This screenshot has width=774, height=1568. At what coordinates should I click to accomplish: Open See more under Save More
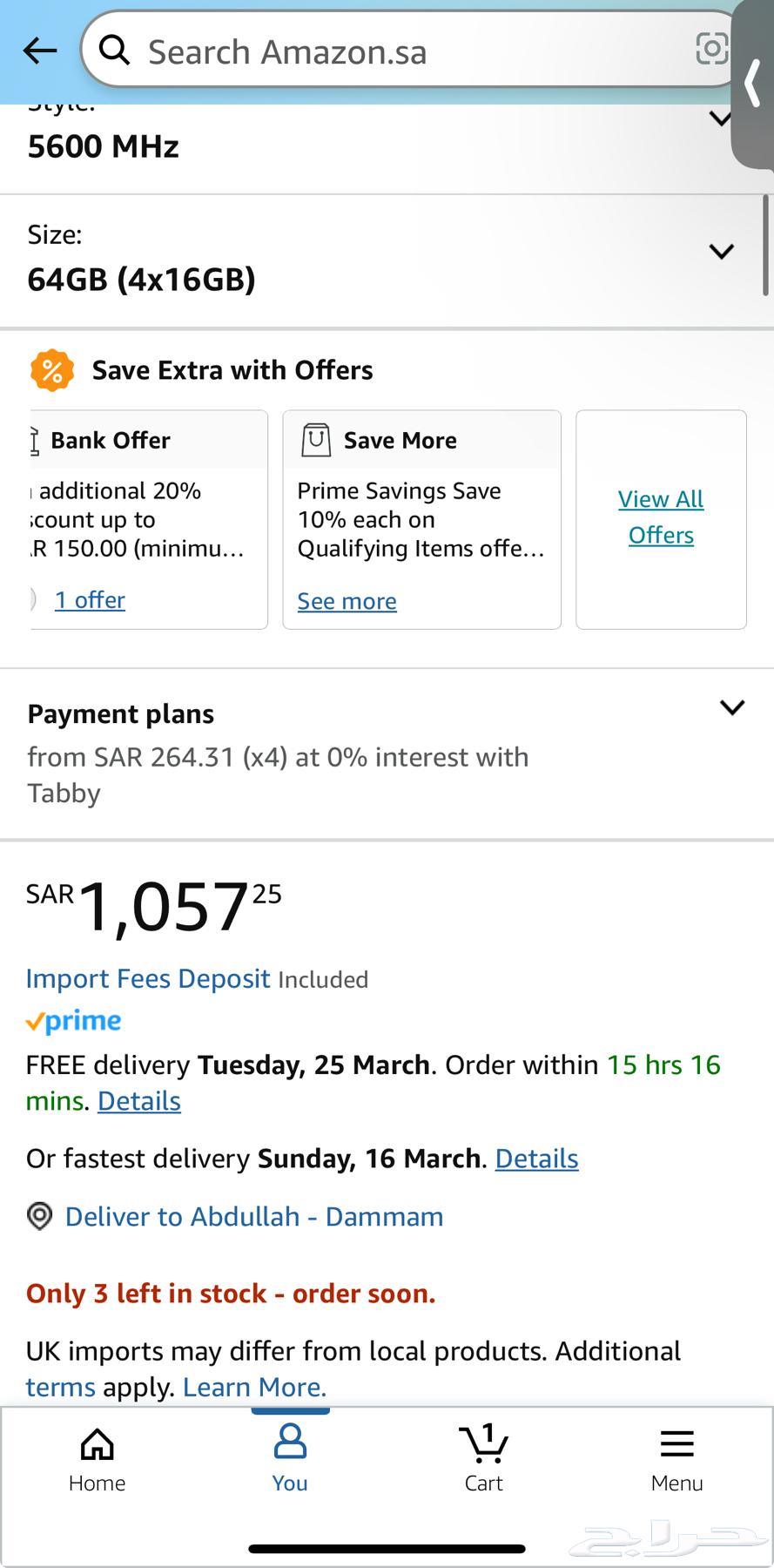(347, 601)
